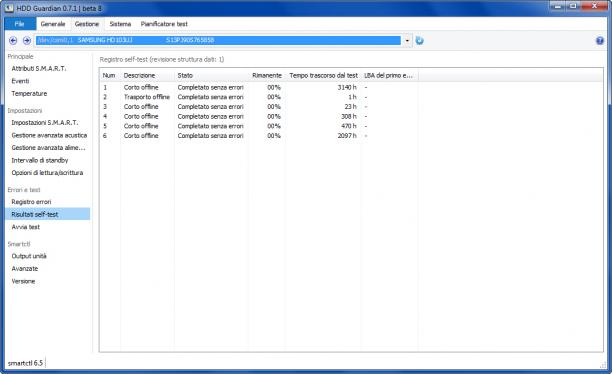Open the Pianificatore test tab
Image resolution: width=612 pixels, height=374 pixels.
coord(164,24)
